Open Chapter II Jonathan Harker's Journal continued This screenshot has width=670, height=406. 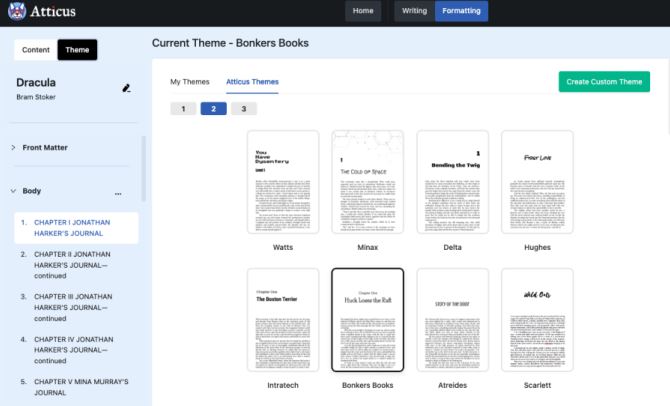tap(76, 265)
